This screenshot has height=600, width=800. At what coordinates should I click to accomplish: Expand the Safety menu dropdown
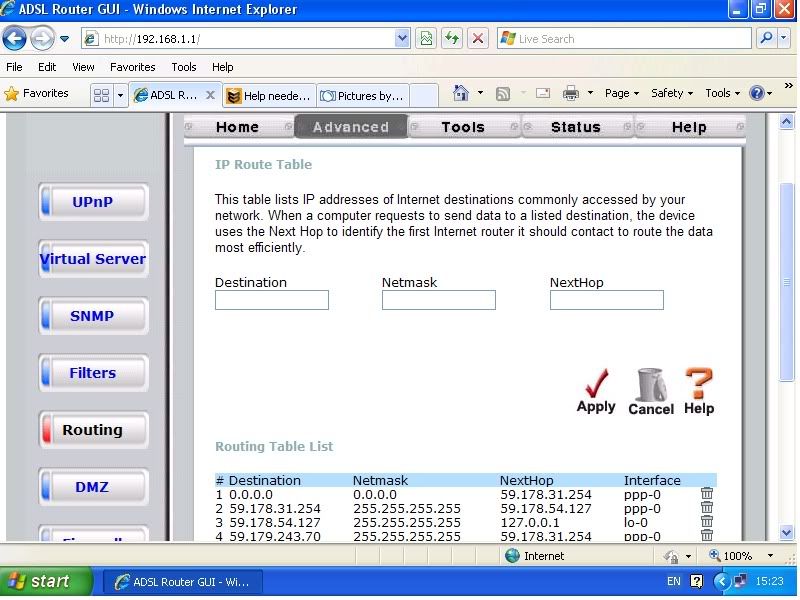pos(672,93)
